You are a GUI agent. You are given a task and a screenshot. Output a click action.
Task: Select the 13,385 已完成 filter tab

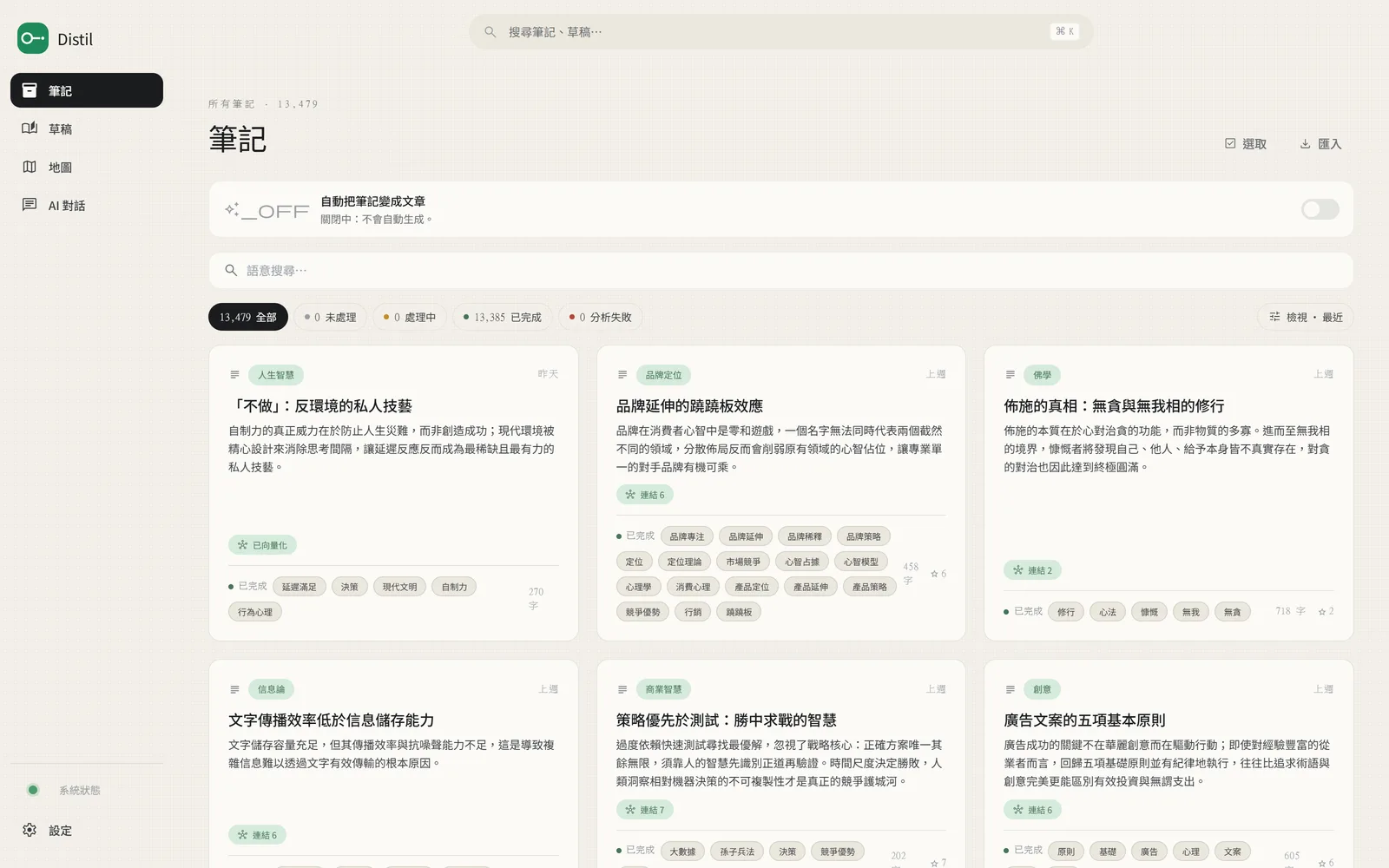(502, 317)
